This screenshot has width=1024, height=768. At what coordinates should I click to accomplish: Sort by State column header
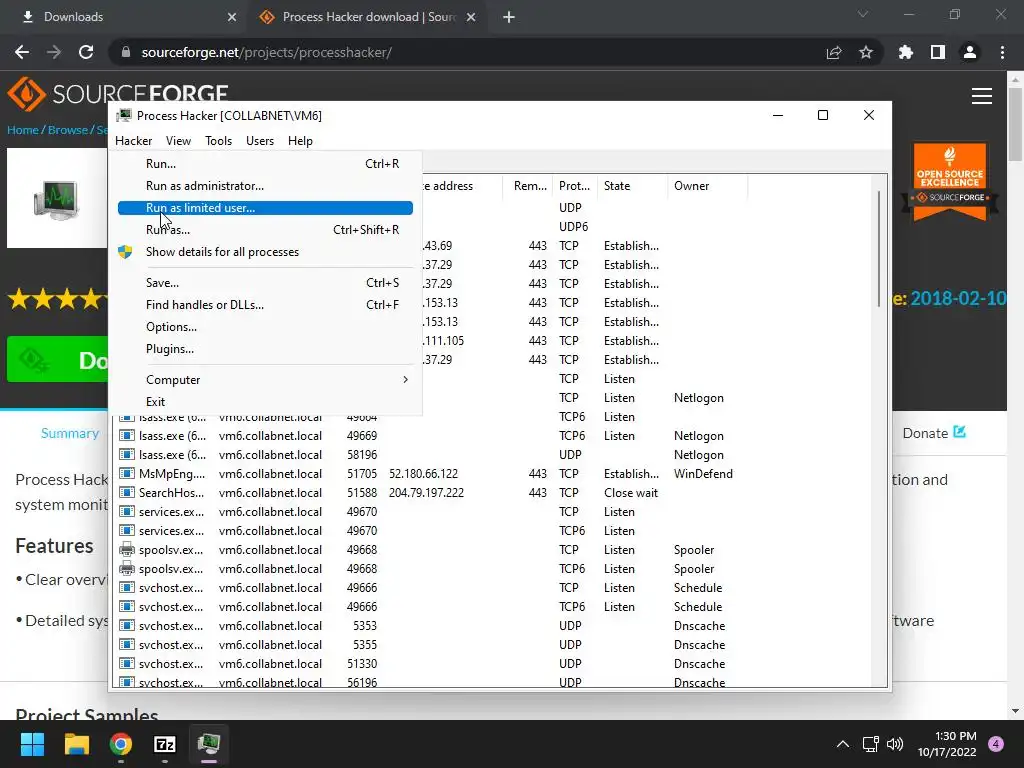click(632, 186)
